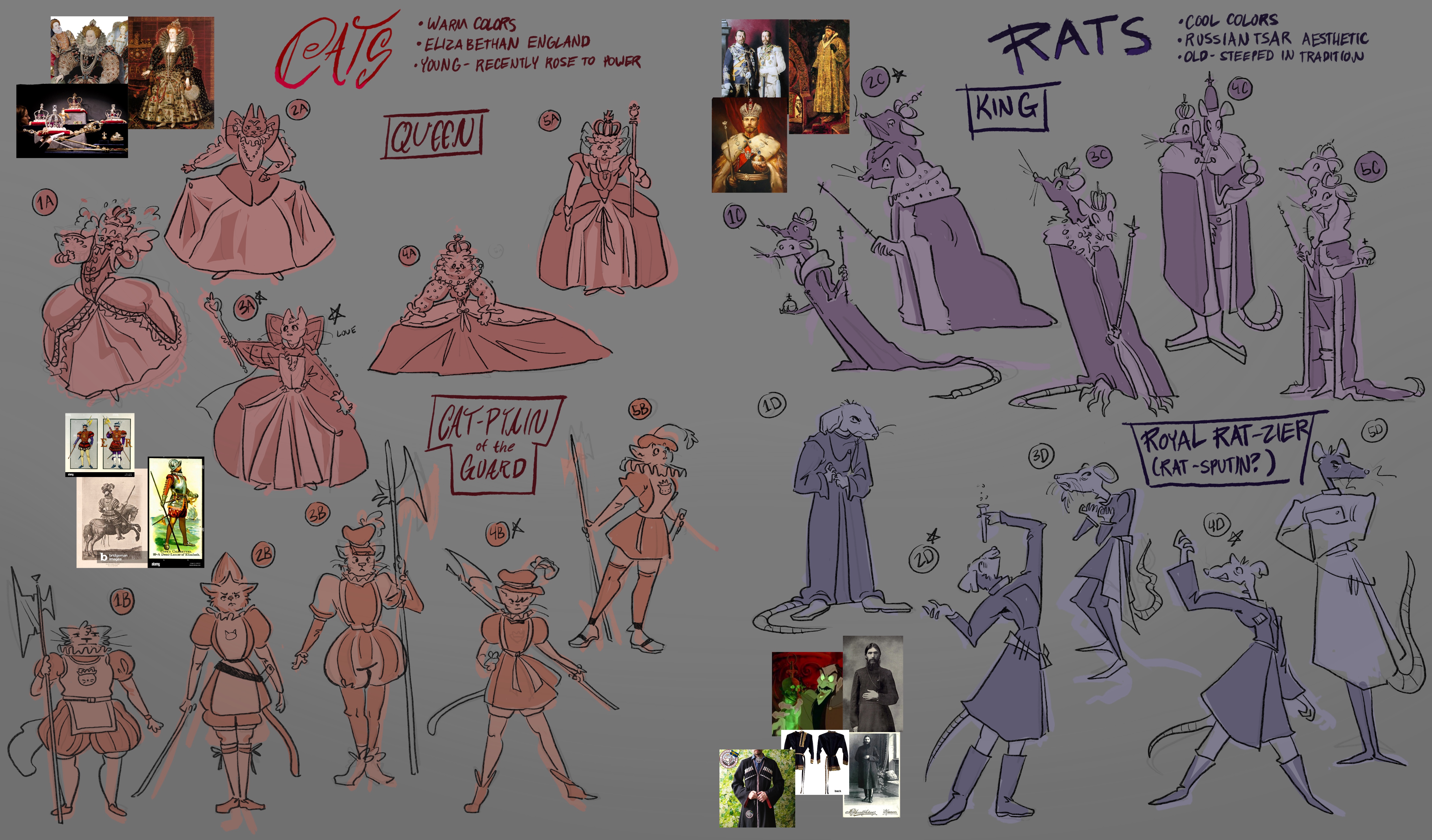Image resolution: width=1432 pixels, height=840 pixels.
Task: Click the WARM COLORS bullet note
Action: point(467,24)
